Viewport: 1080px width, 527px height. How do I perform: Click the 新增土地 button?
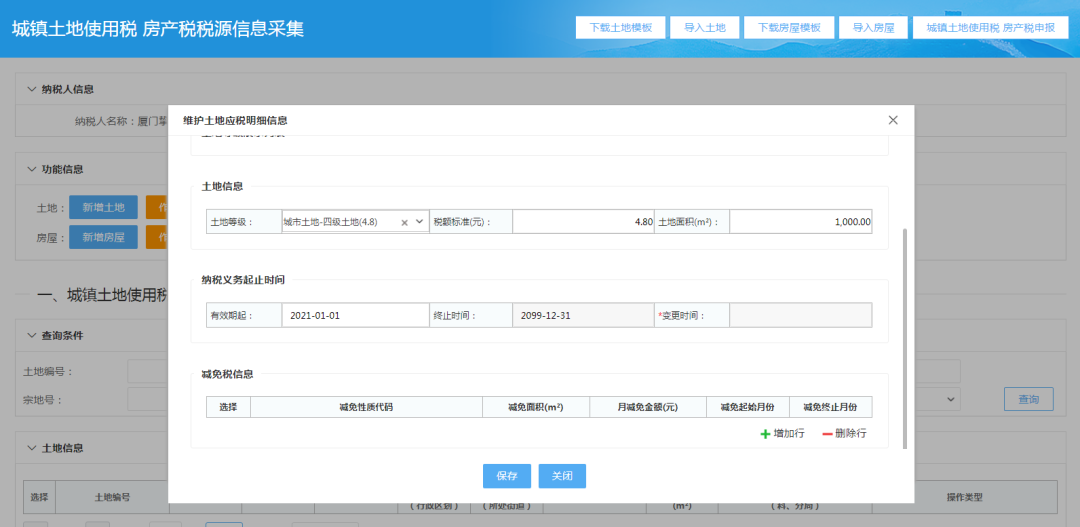[x=103, y=207]
